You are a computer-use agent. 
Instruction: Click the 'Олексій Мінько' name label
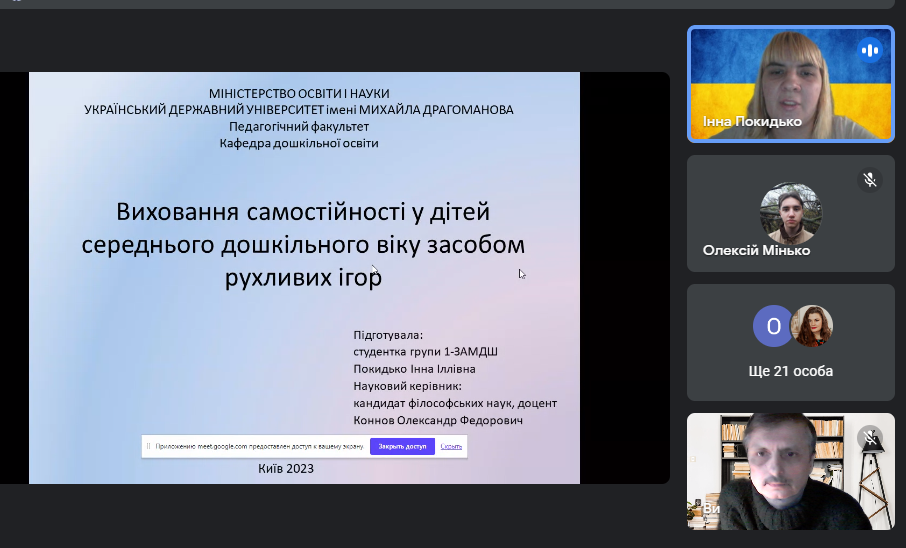(x=756, y=250)
